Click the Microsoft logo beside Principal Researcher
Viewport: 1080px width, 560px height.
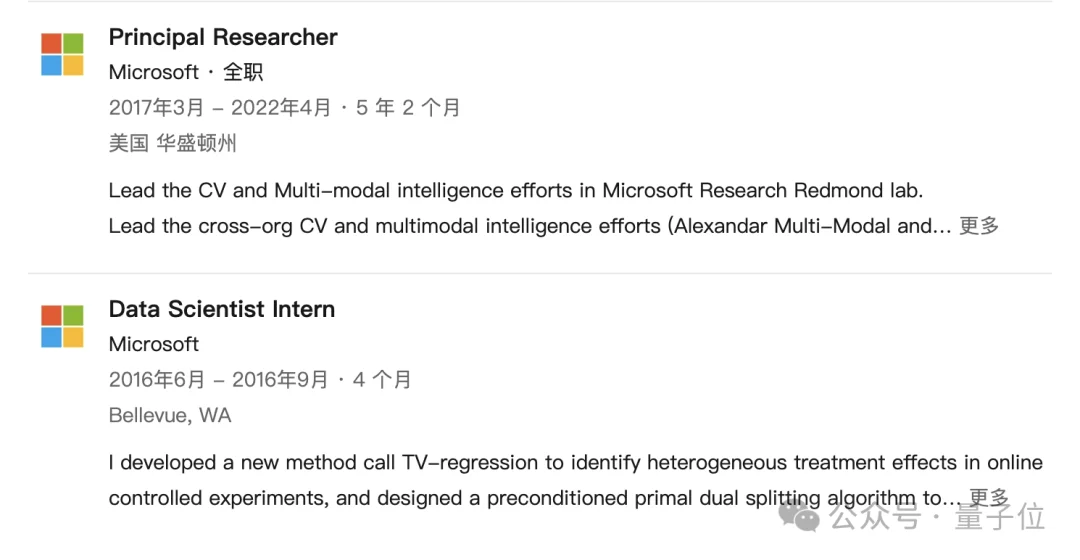(62, 54)
